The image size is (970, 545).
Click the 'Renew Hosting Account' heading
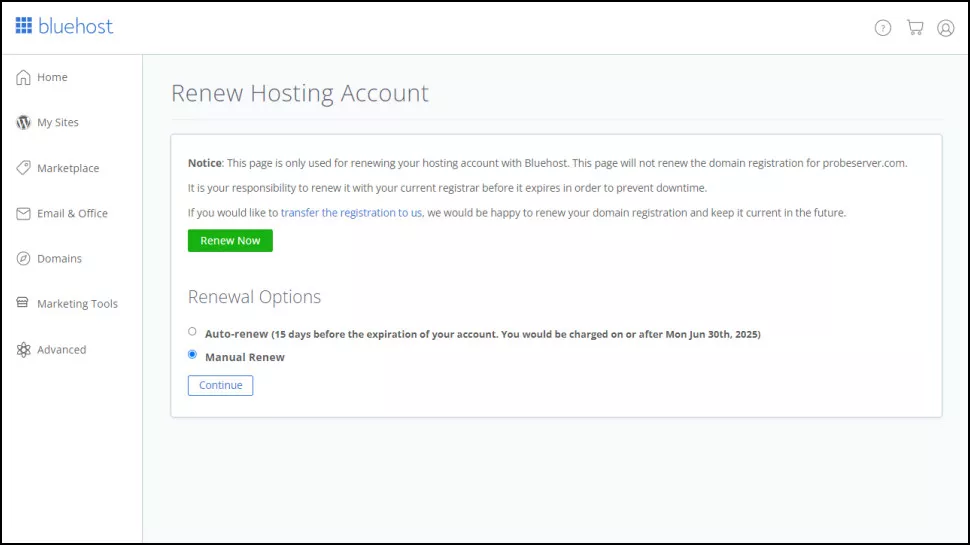tap(300, 93)
